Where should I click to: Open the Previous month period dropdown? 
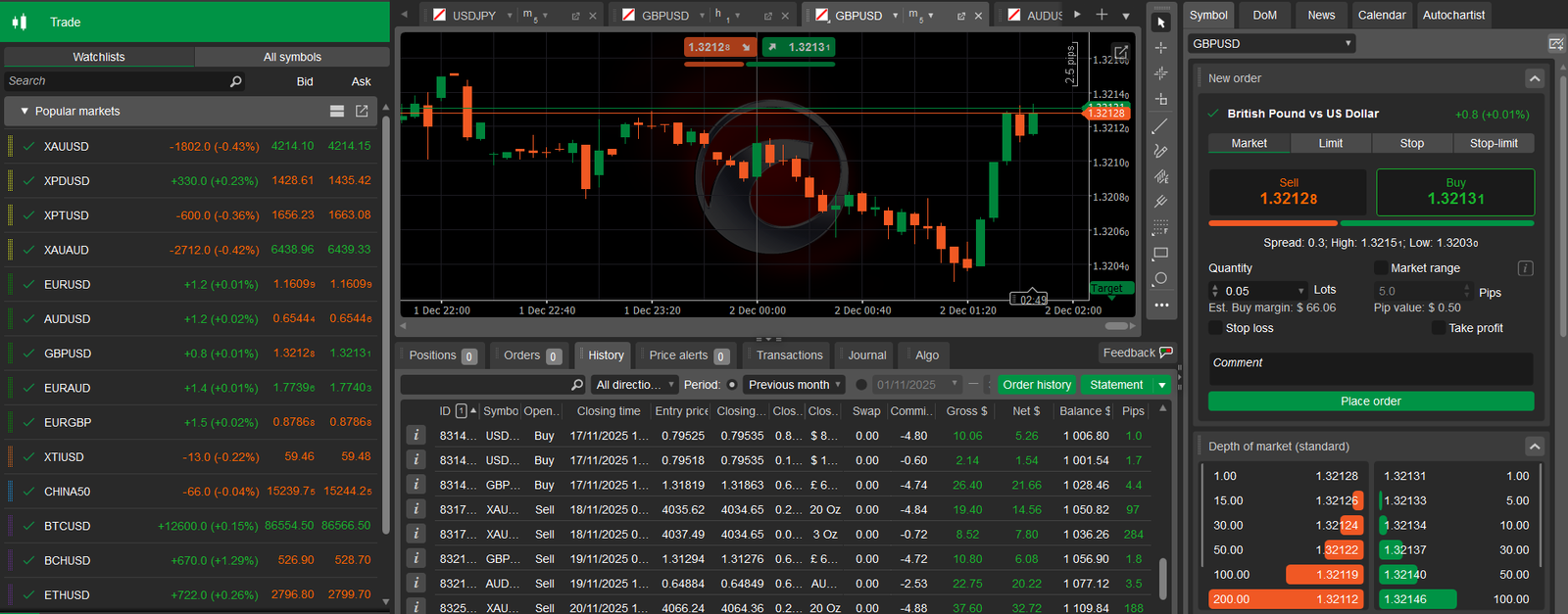point(794,385)
